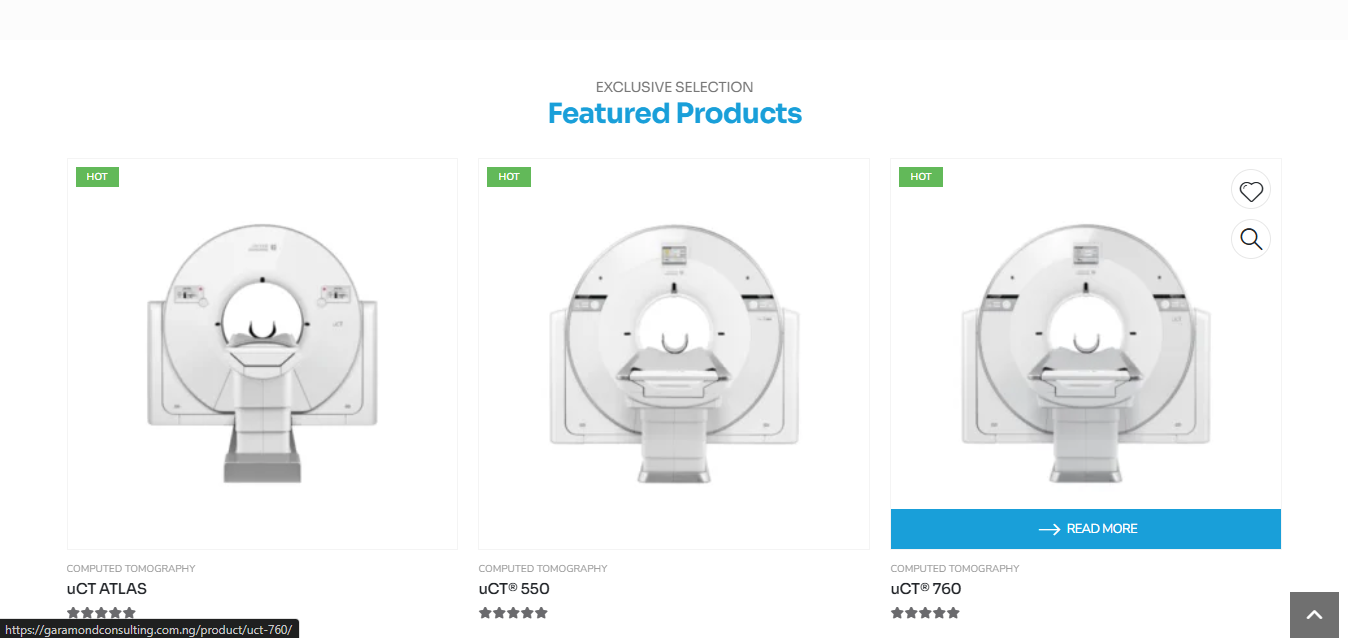
Task: Click HOT badge on uCT 550 card
Action: (x=509, y=177)
